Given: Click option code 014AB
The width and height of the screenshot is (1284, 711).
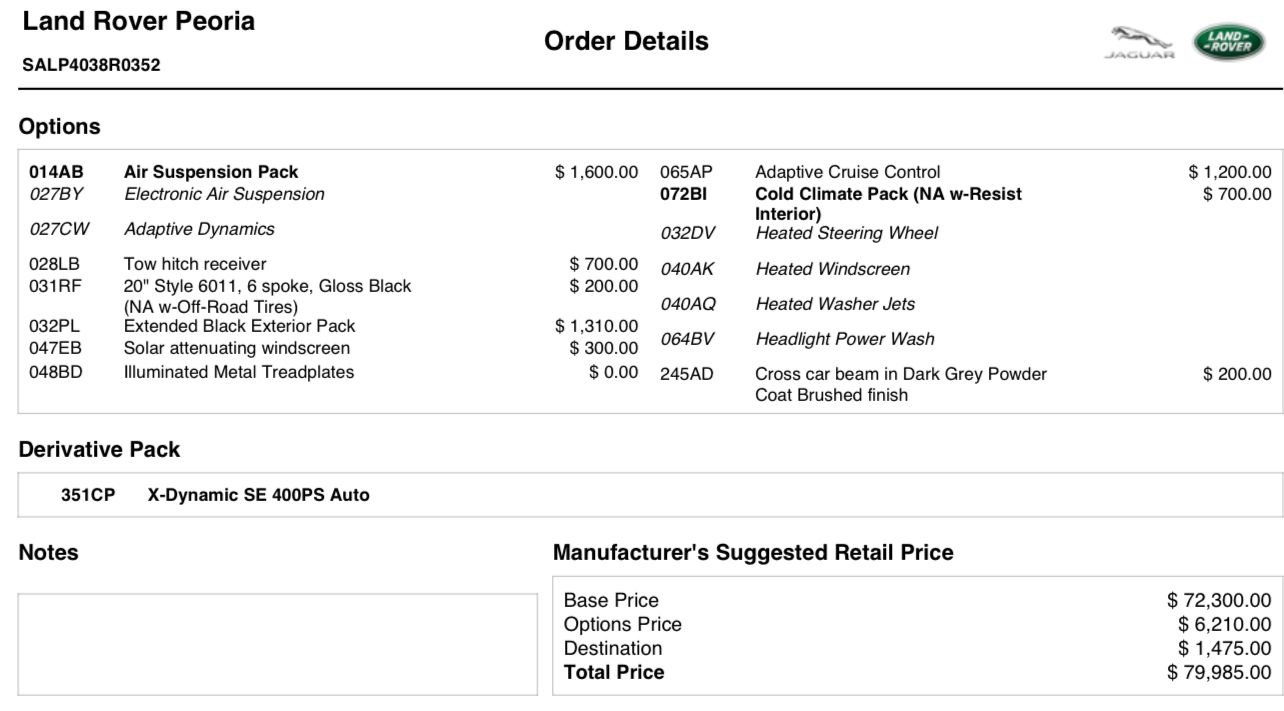Looking at the screenshot, I should 56,172.
